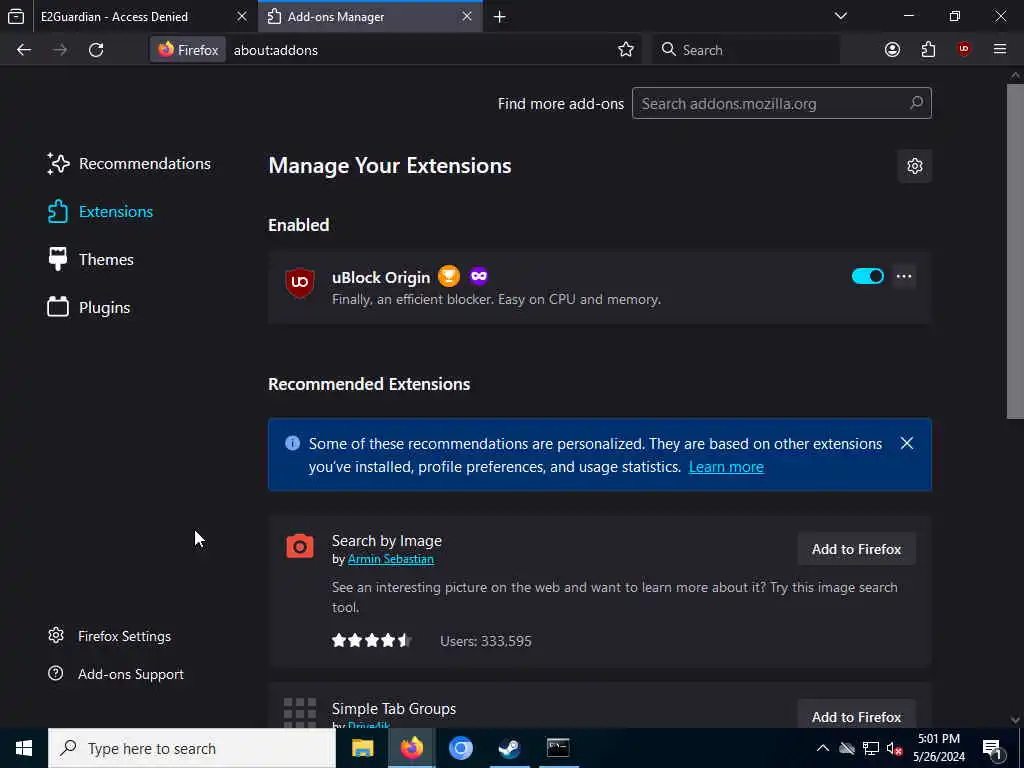Click the magnifier in the addons search field
The image size is (1024, 768).
(916, 103)
